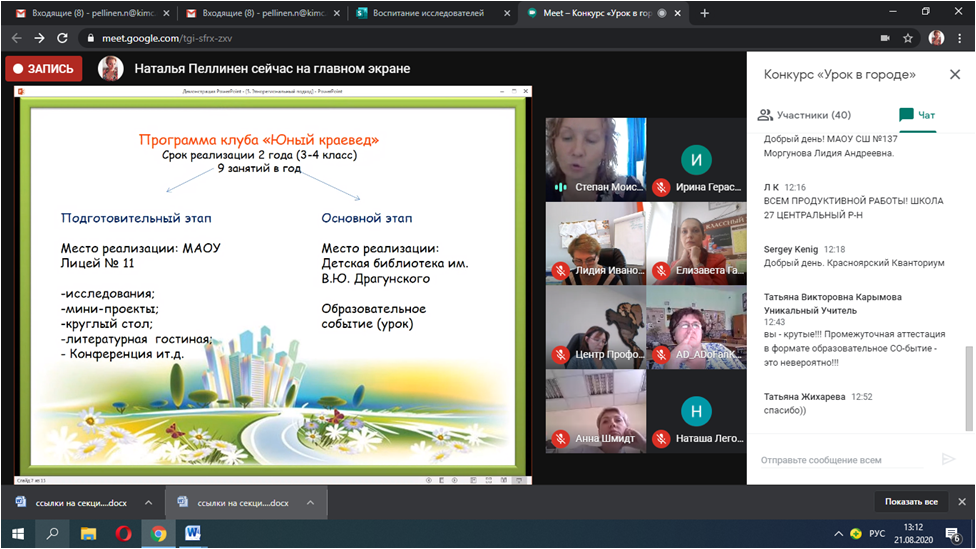Viewport: 976px width, 549px height.
Task: Click the chat panel scrollbar
Action: (969, 388)
